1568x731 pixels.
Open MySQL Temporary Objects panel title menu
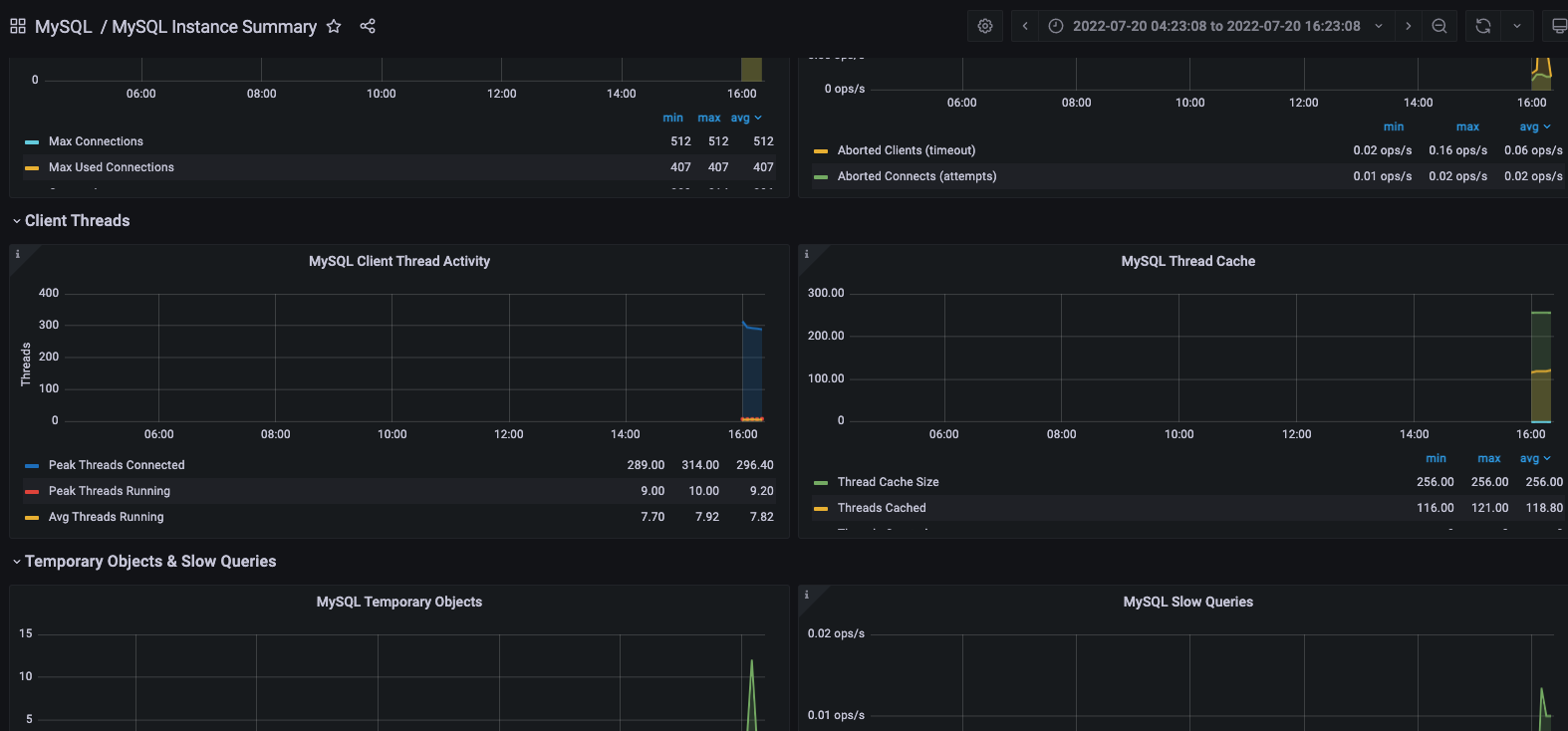click(399, 602)
